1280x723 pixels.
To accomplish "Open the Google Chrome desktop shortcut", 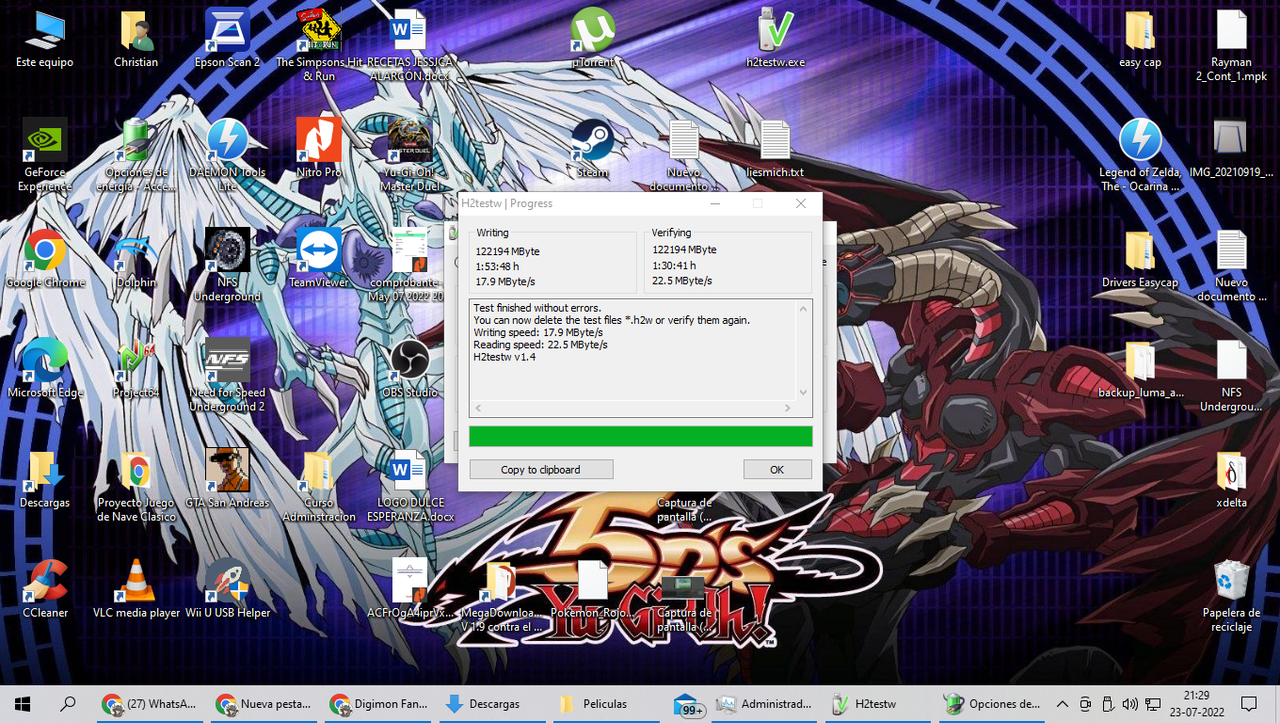I will (45, 260).
